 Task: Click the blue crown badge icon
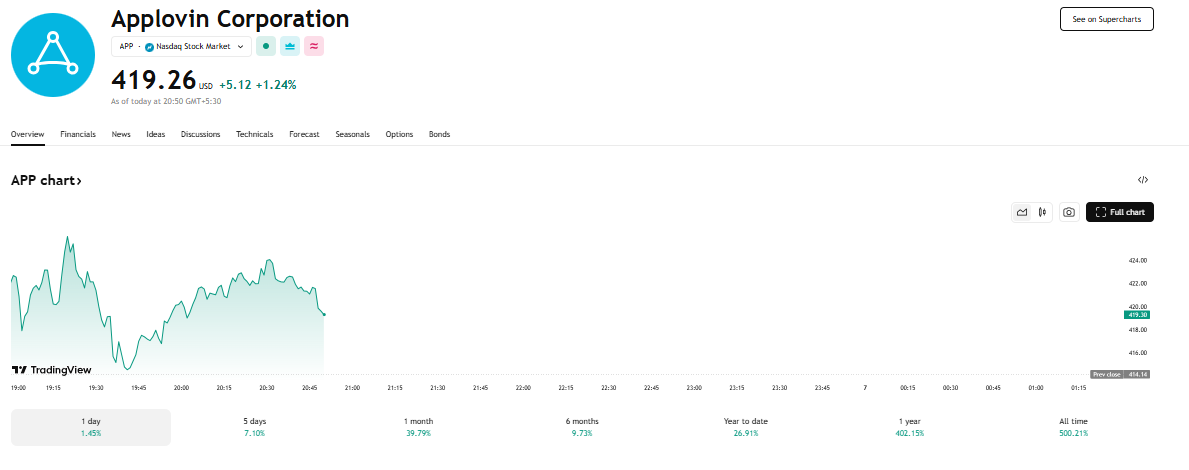[290, 46]
